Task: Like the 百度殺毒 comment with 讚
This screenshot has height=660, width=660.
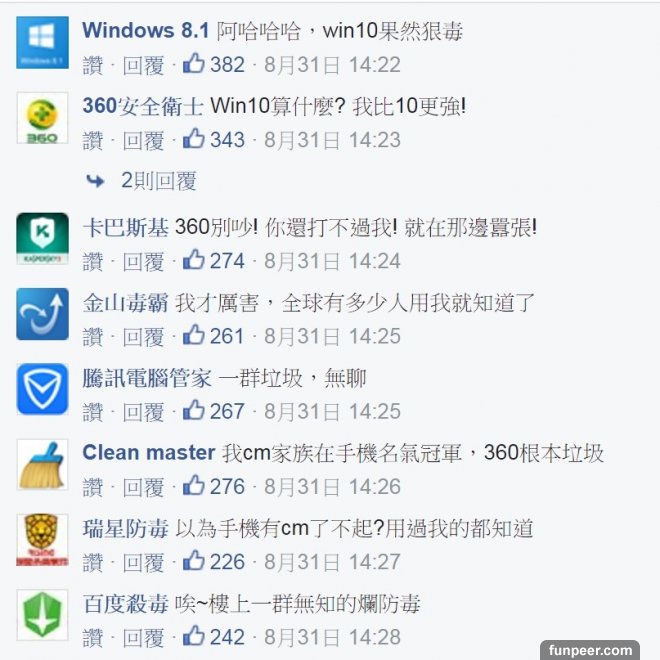Action: 93,638
